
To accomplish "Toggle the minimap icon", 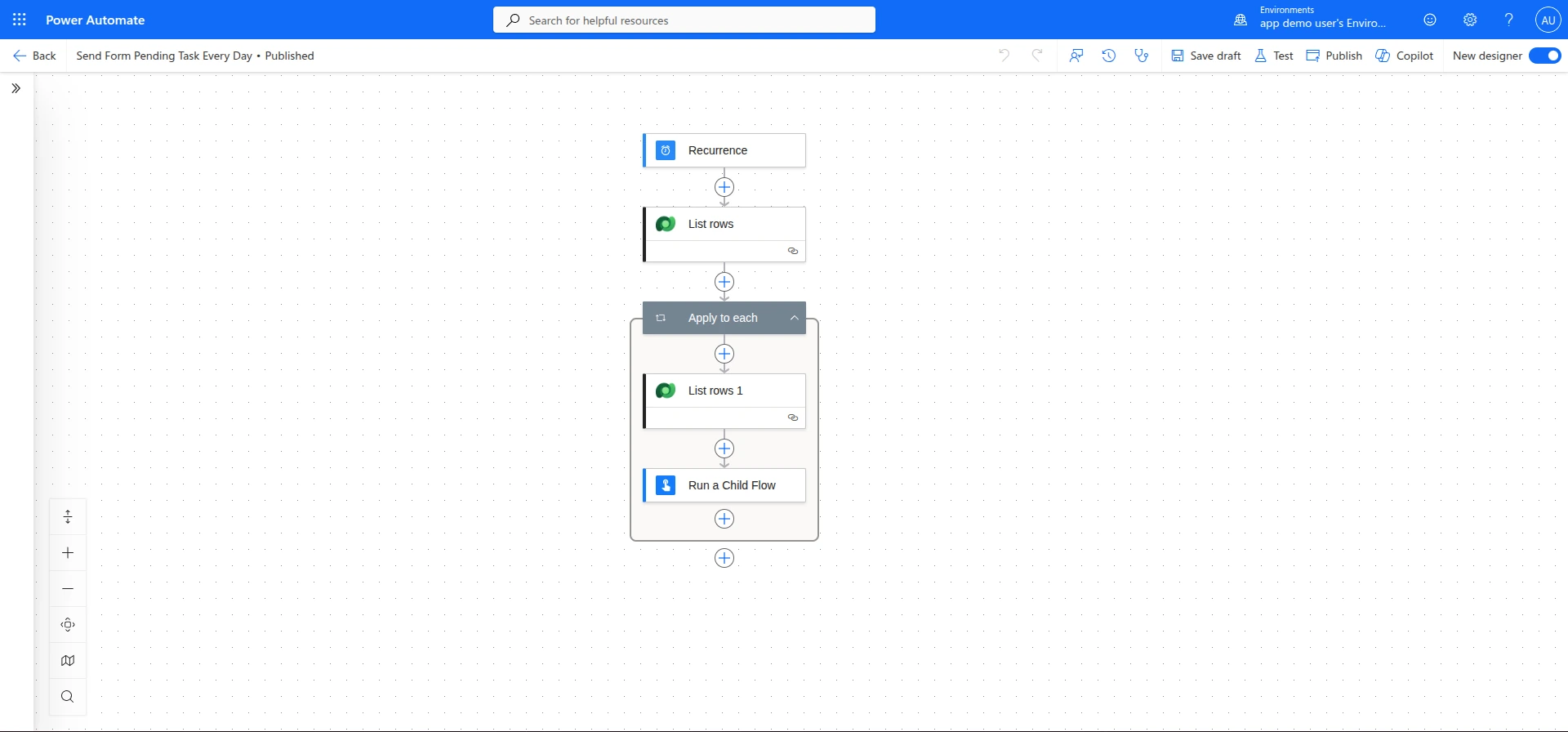I will pos(68,660).
